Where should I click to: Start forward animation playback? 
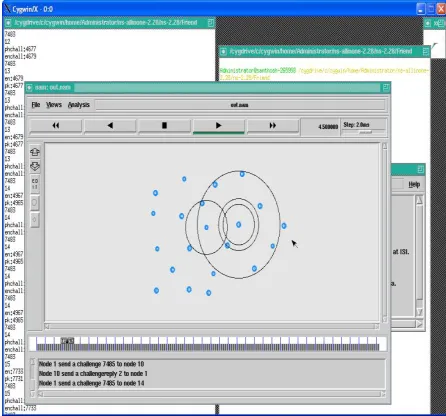tap(219, 126)
